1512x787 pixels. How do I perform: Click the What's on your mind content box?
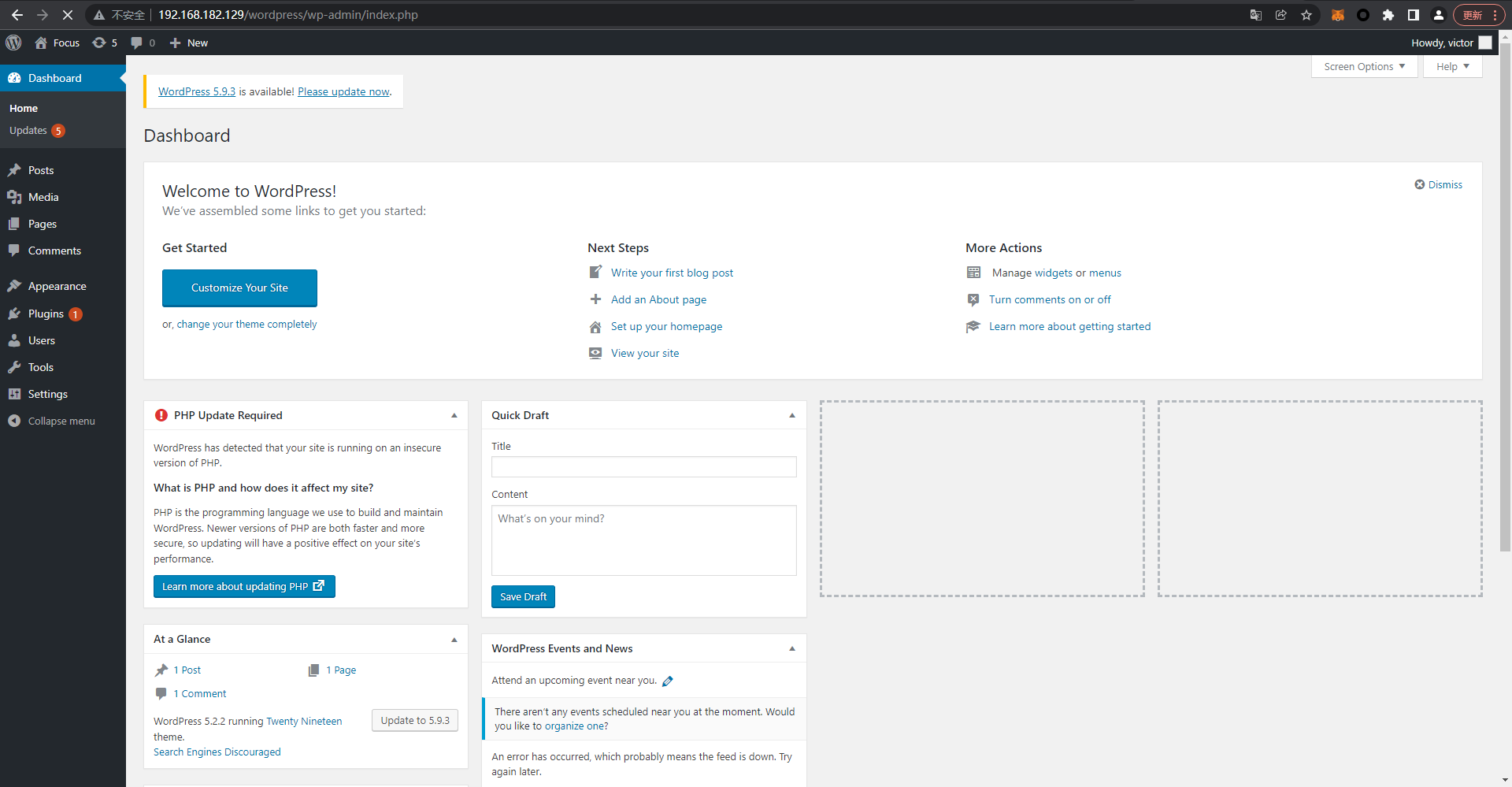coord(644,540)
